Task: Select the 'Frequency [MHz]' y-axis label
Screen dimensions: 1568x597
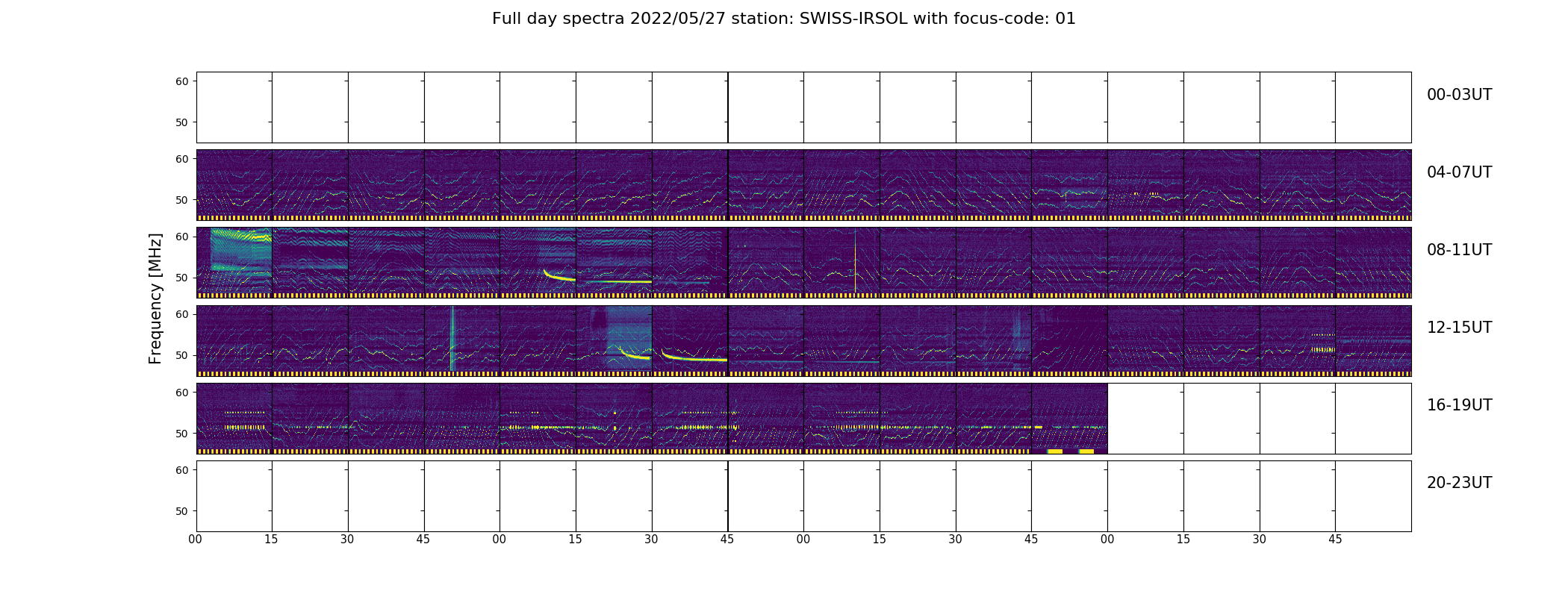Action: coord(155,298)
